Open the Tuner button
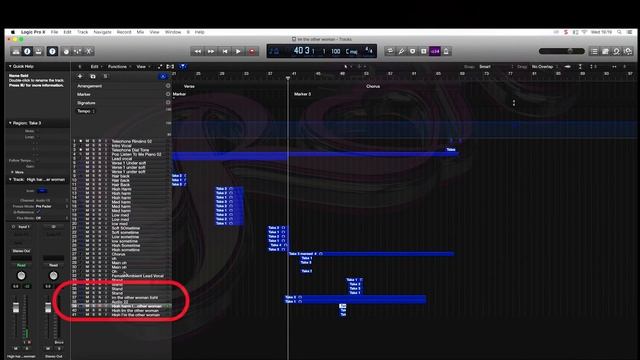The width and height of the screenshot is (640, 360). (401, 51)
